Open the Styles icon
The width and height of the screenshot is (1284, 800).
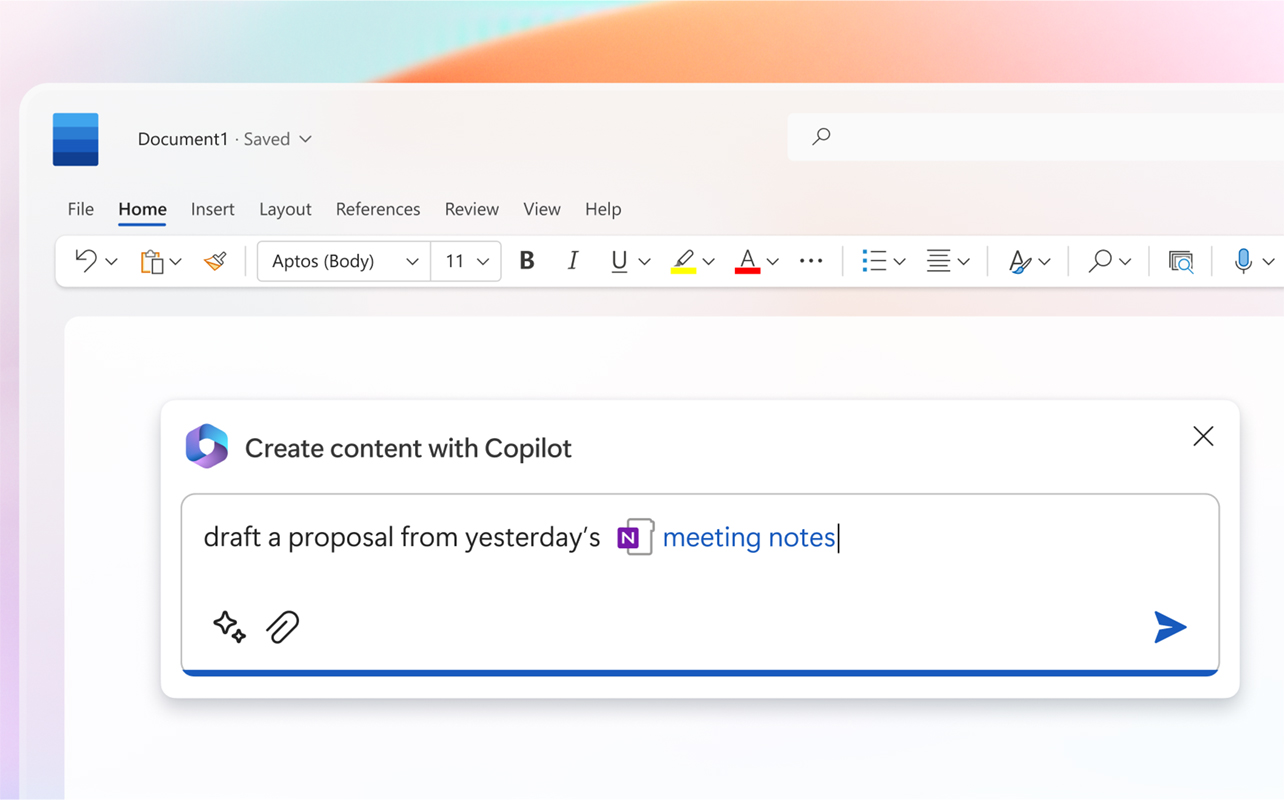[x=1019, y=261]
